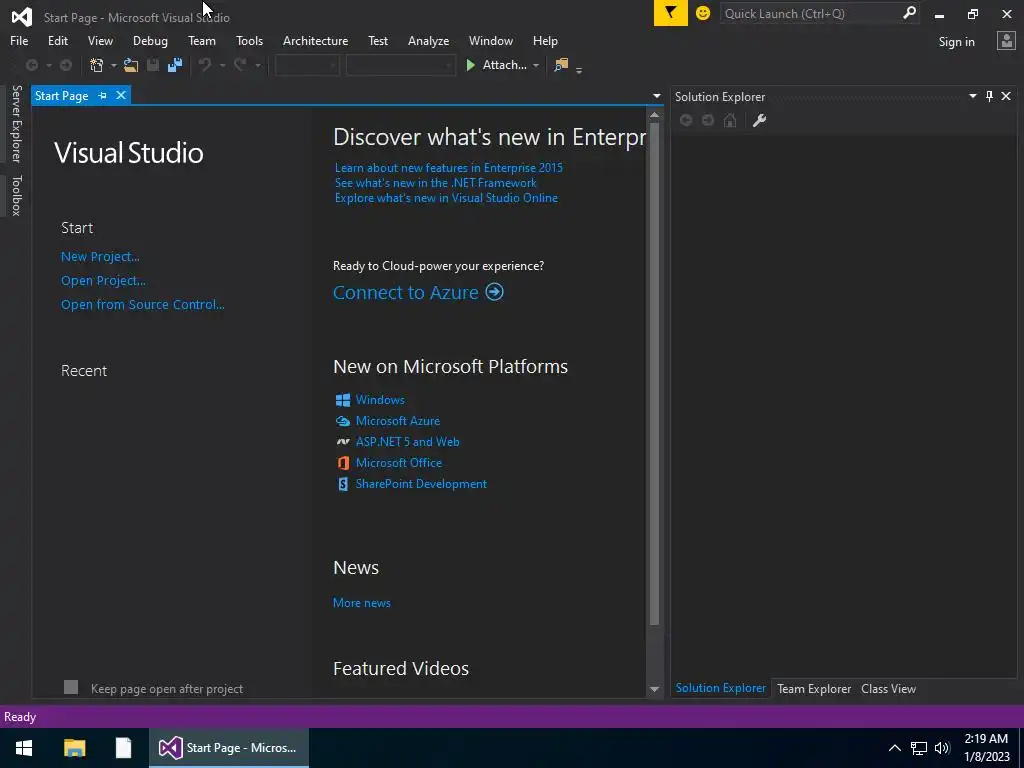1024x768 pixels.
Task: Click the green Attach start button
Action: coord(496,65)
